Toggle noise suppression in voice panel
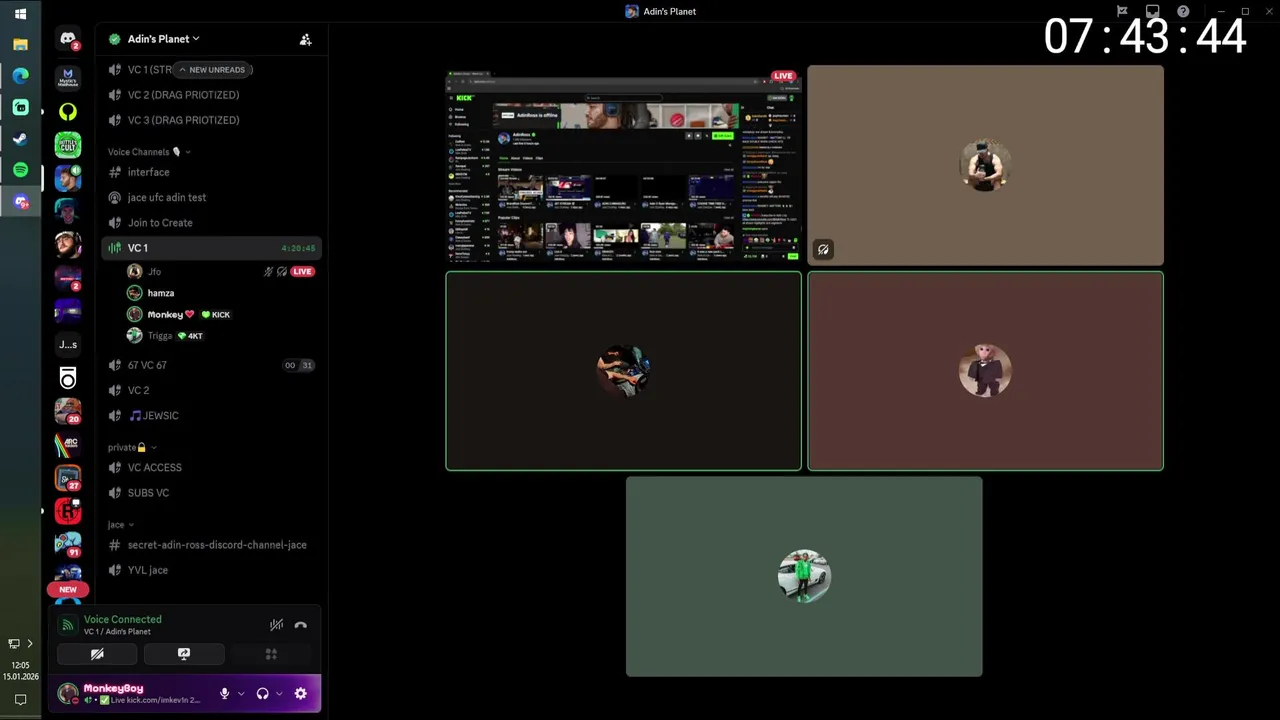This screenshot has width=1280, height=720. [276, 625]
